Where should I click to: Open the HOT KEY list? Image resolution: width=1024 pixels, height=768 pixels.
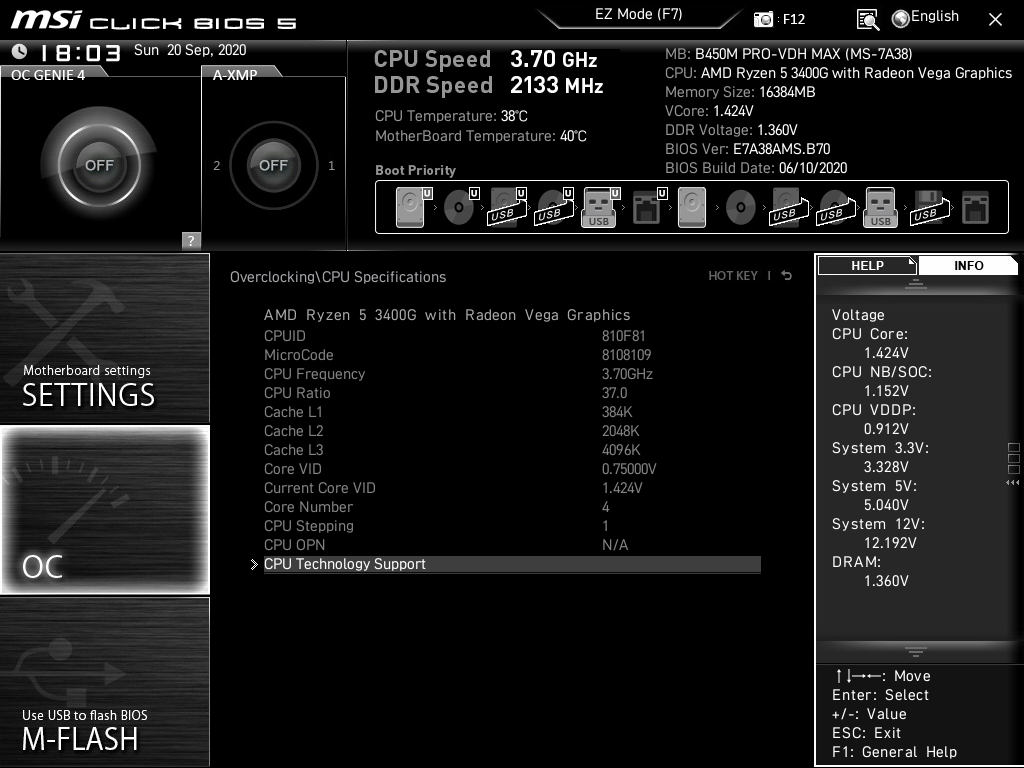click(x=733, y=276)
